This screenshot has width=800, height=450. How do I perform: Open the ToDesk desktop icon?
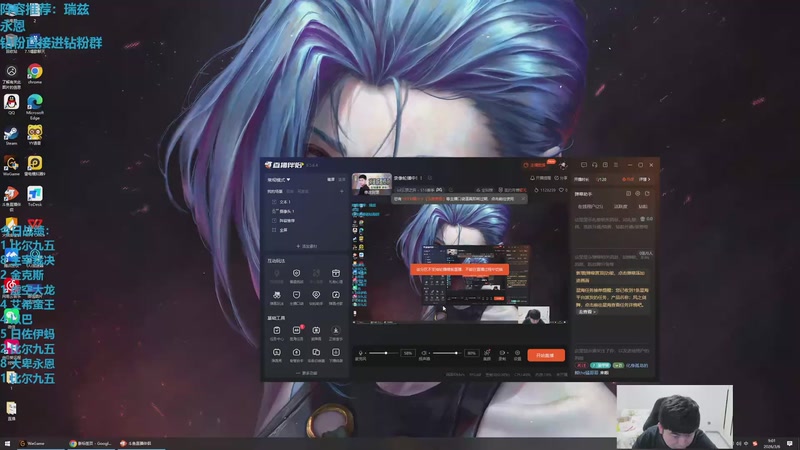coord(35,196)
